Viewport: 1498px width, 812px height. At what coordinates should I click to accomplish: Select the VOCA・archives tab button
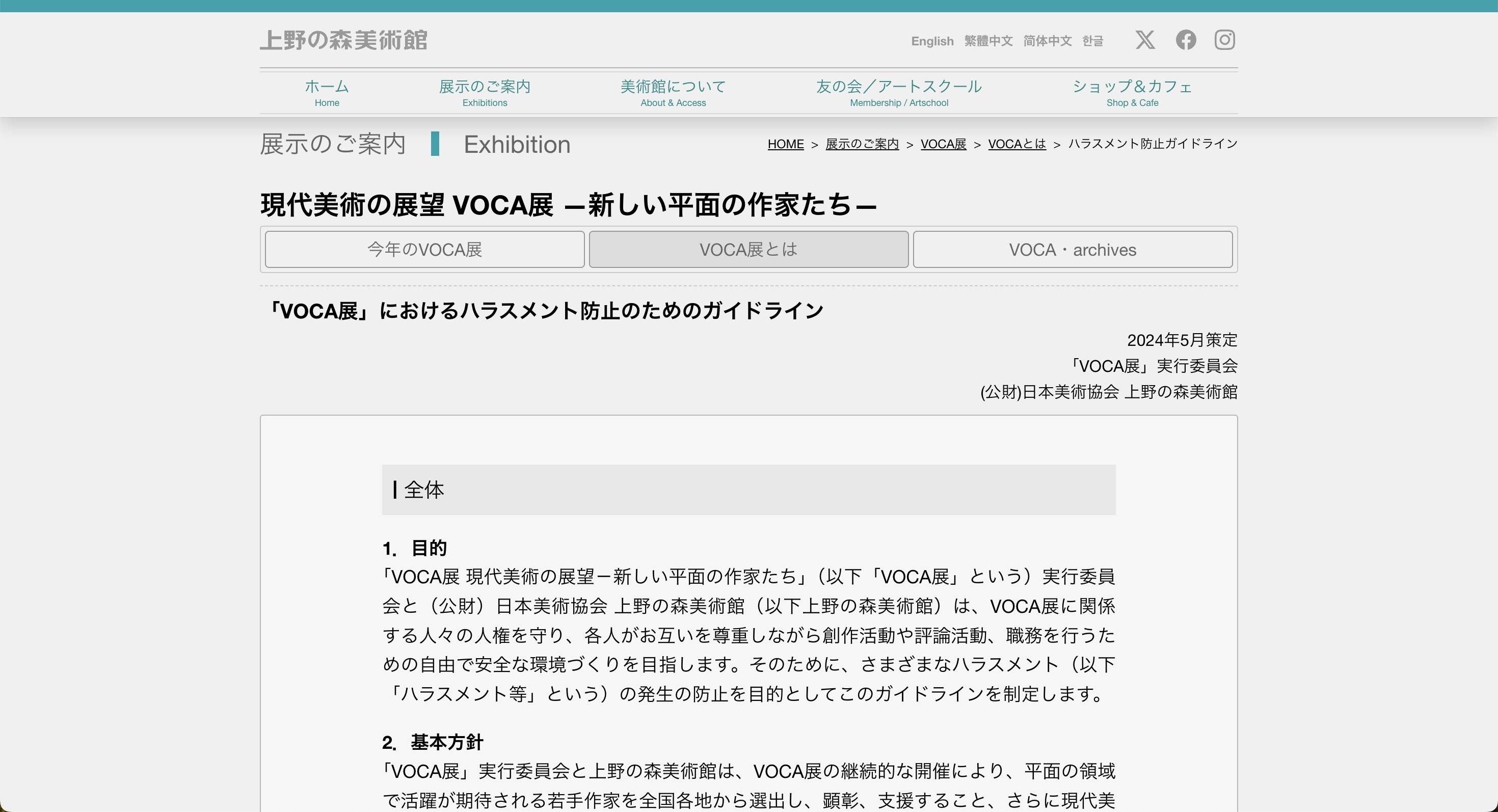point(1073,249)
